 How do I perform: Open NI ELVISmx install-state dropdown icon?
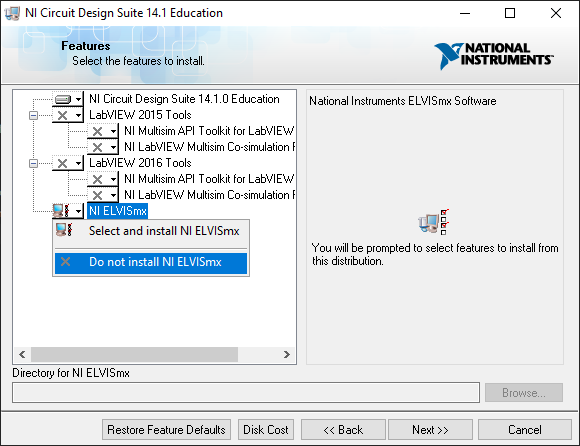click(x=68, y=211)
